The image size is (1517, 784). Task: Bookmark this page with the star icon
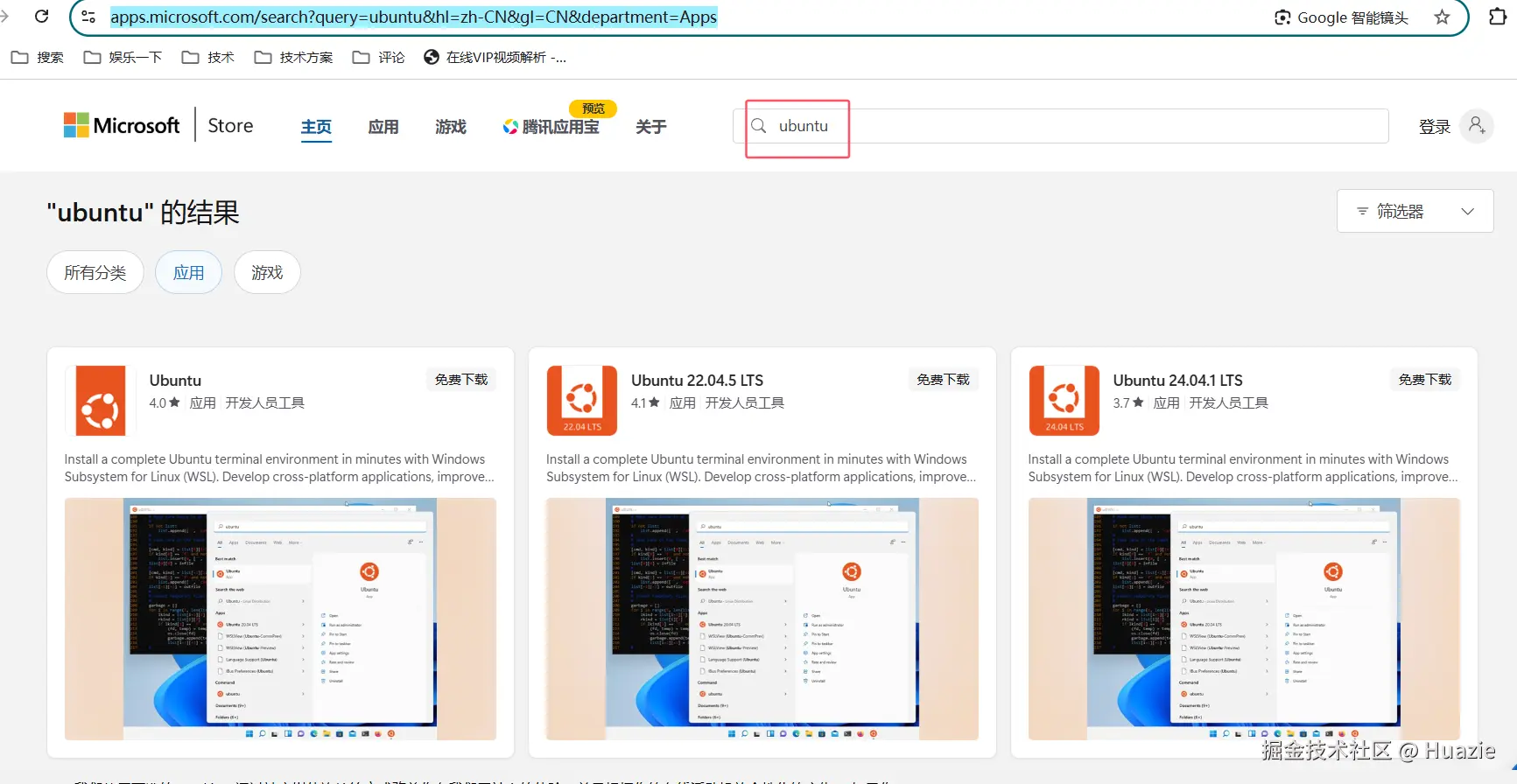[1442, 17]
